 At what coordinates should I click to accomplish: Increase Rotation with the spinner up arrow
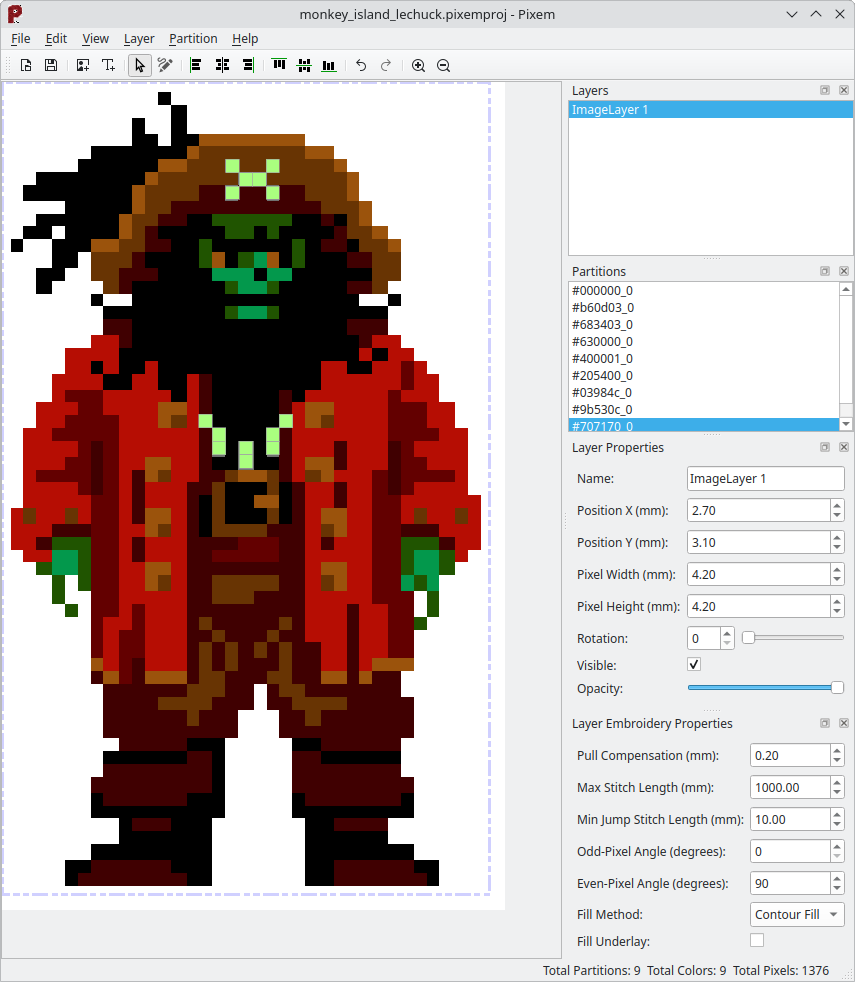727,633
